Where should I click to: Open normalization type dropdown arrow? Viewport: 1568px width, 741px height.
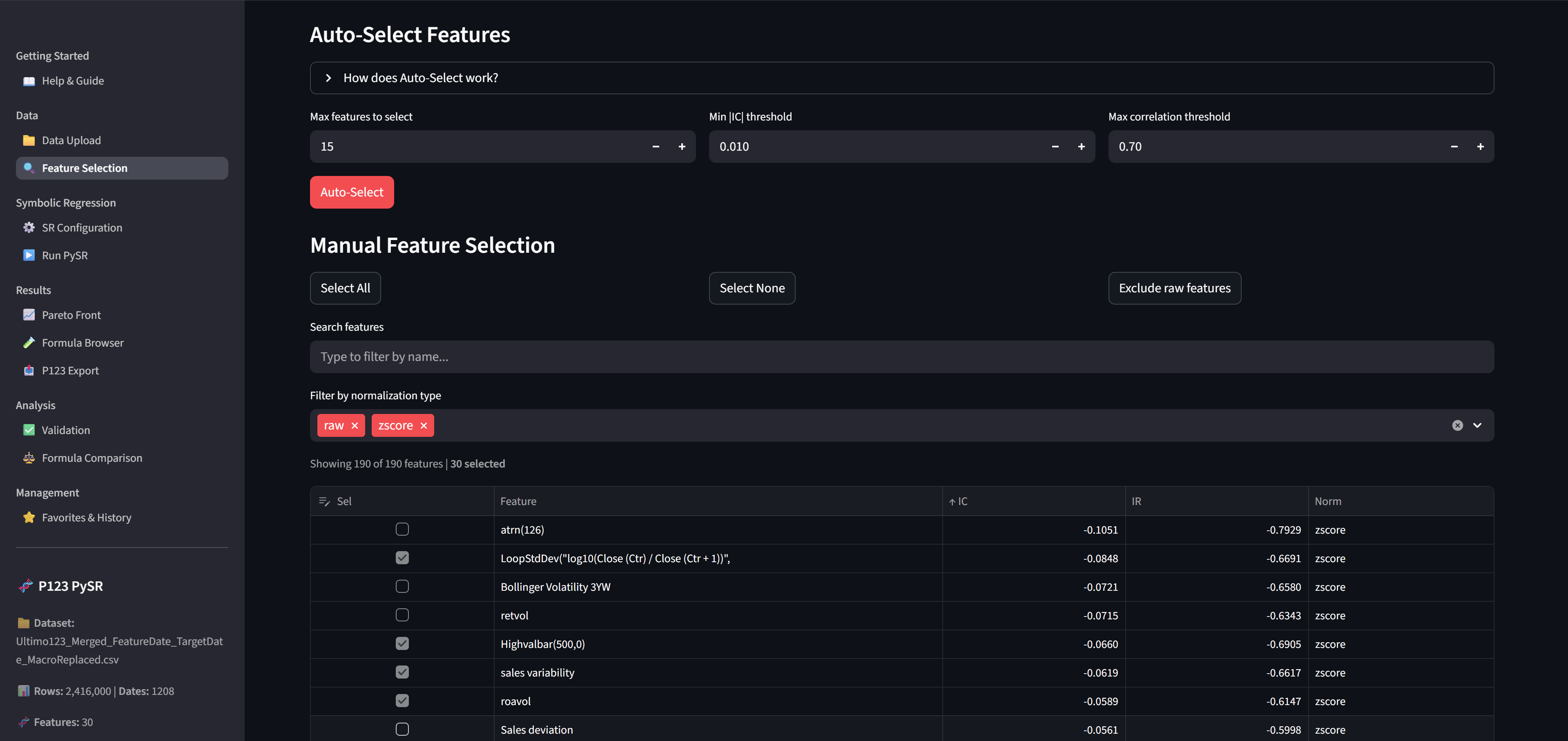[x=1477, y=426]
